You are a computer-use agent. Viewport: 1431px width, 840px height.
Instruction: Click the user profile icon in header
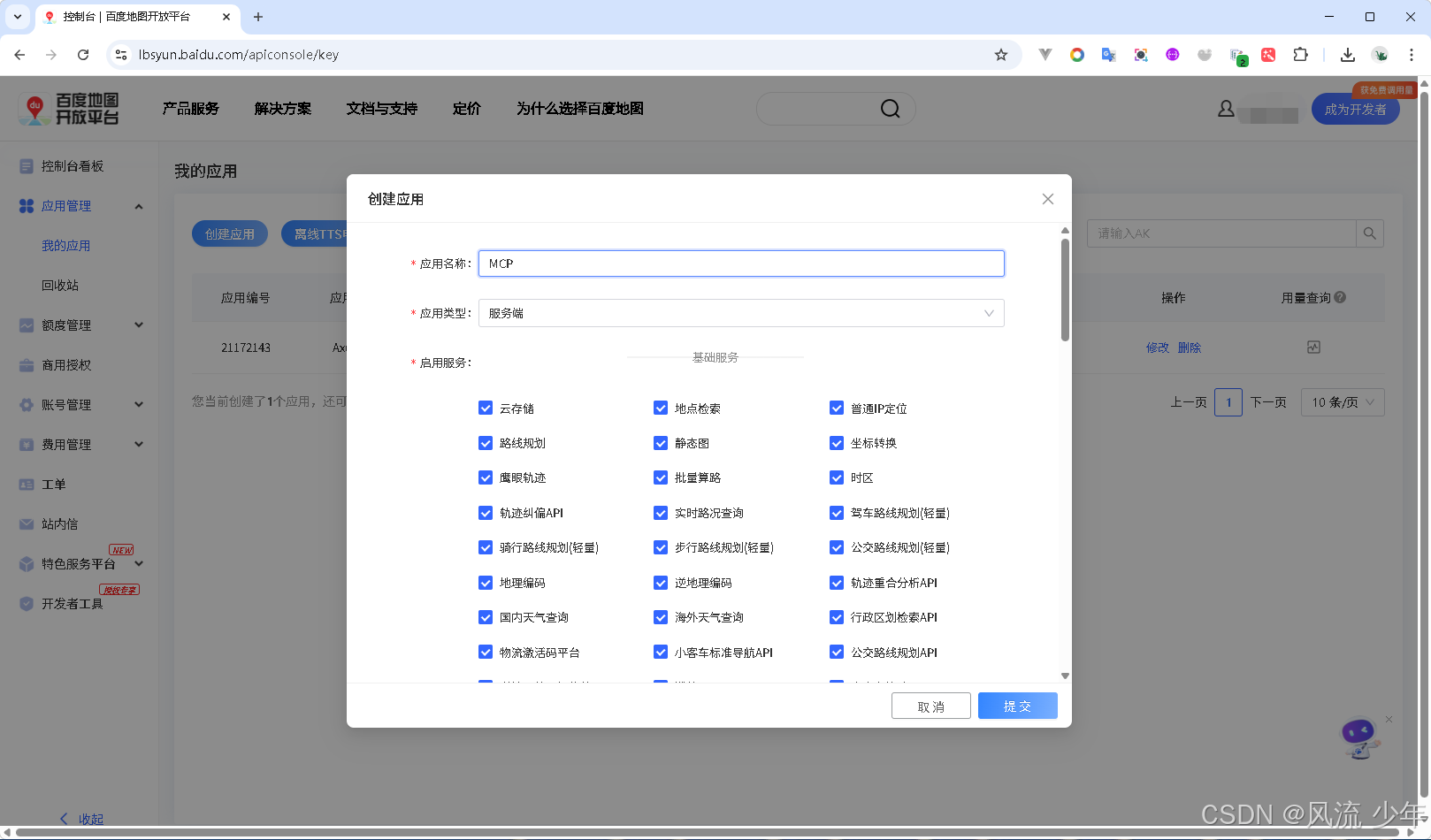[1226, 108]
